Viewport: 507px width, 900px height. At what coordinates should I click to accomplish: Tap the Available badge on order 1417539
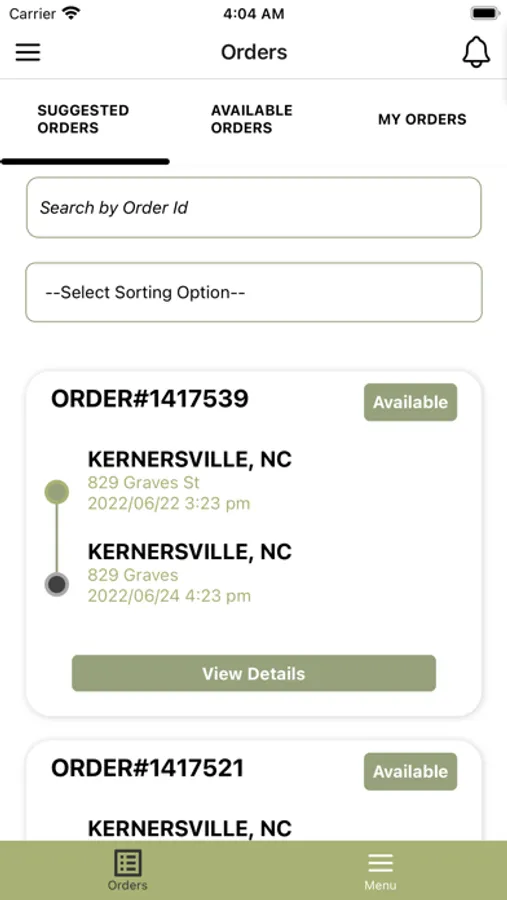[x=411, y=402]
